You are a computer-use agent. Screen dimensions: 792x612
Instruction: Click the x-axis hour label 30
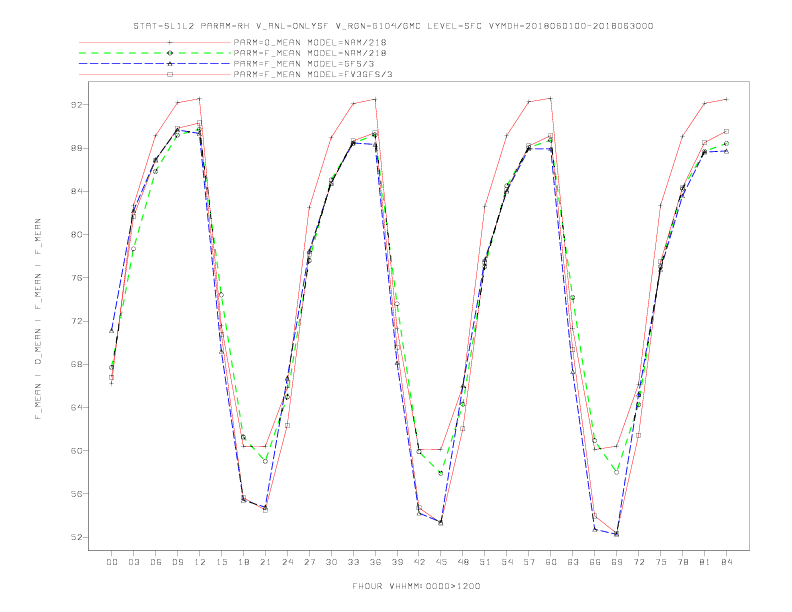(331, 562)
